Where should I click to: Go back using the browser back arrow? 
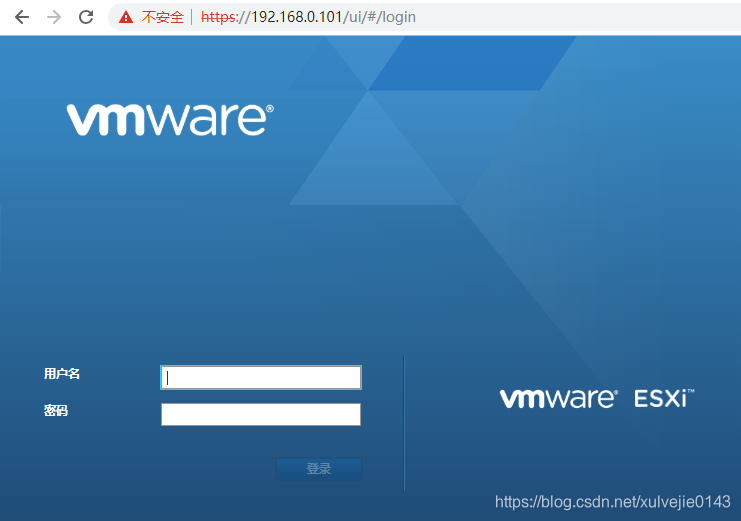point(22,17)
